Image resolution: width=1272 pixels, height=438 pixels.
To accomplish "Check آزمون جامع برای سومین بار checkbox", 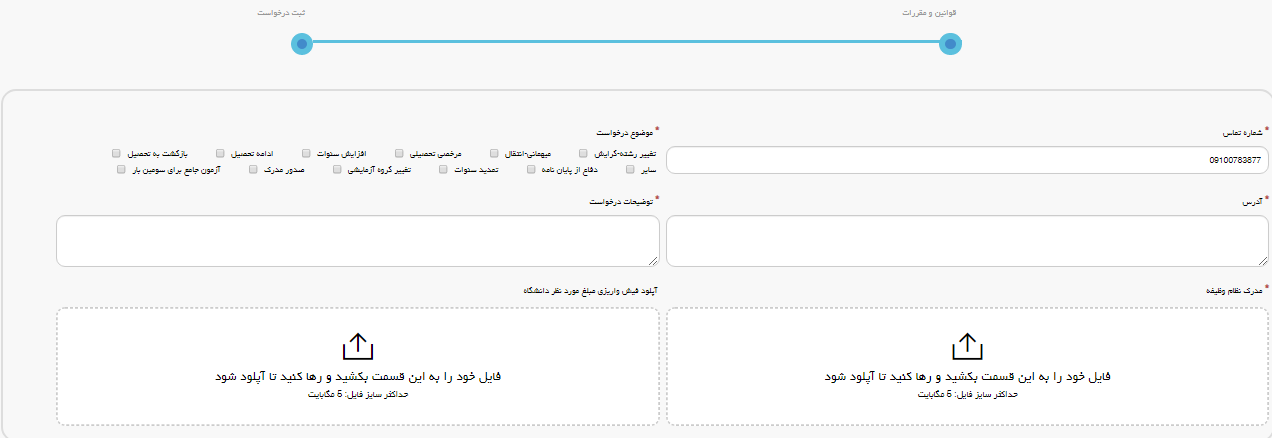I will [119, 170].
